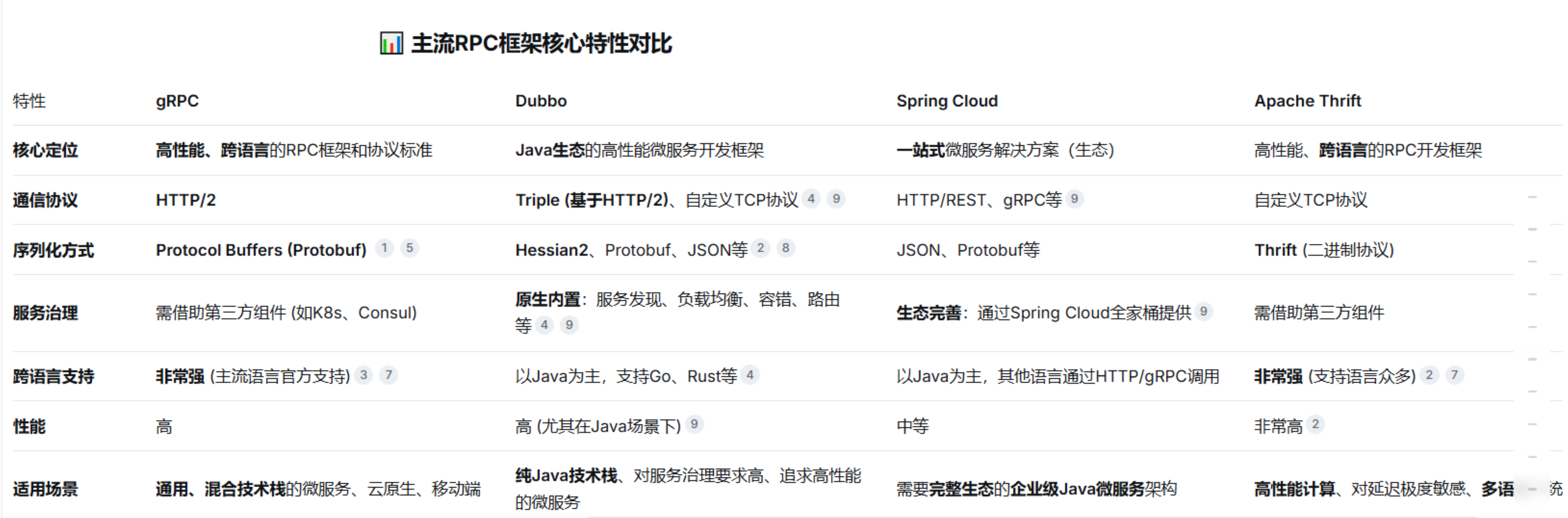Open citation 2 after 'Hessian2、Protobuf、JSON等'
Viewport: 1568px width, 518px height.
pyautogui.click(x=760, y=248)
